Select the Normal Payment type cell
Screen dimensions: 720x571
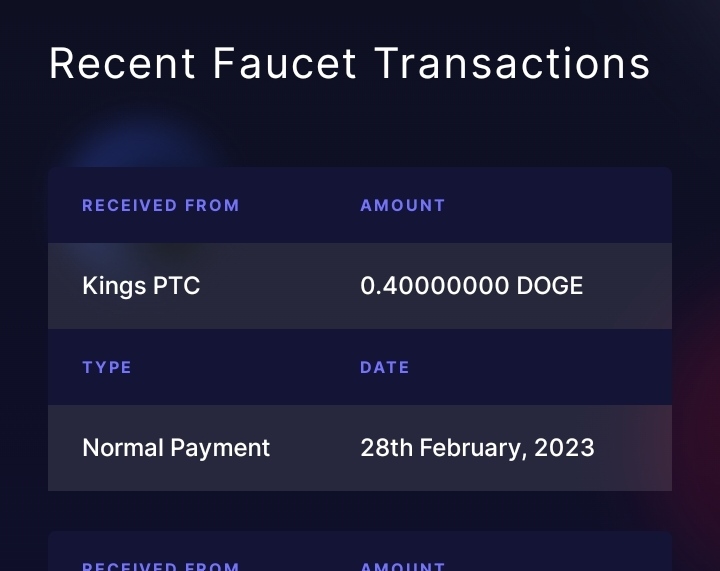tap(176, 448)
